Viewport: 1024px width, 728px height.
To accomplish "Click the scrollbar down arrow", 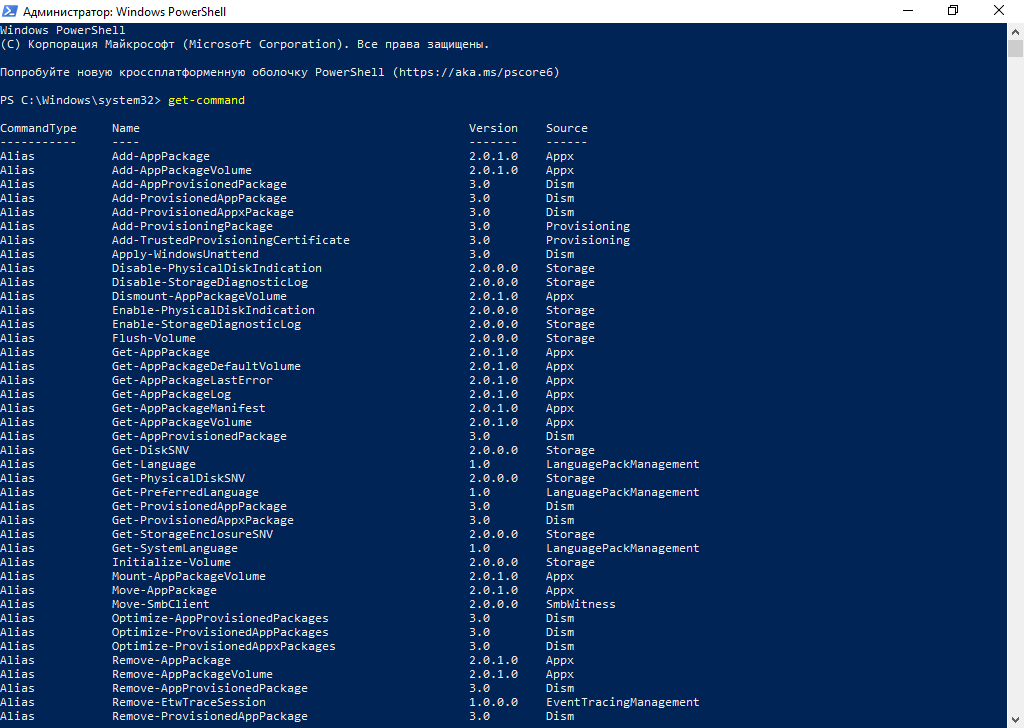I will coord(1015,720).
